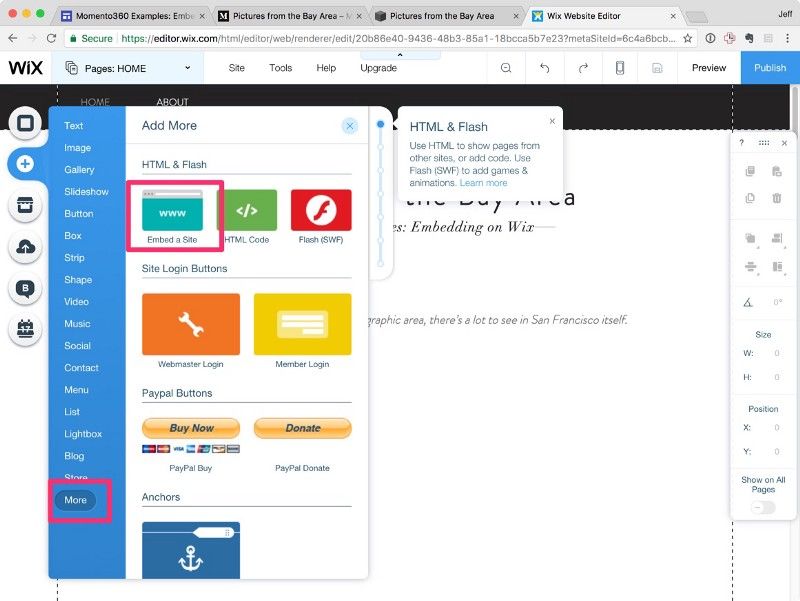Click the toolbar drag handle dots

pos(764,143)
